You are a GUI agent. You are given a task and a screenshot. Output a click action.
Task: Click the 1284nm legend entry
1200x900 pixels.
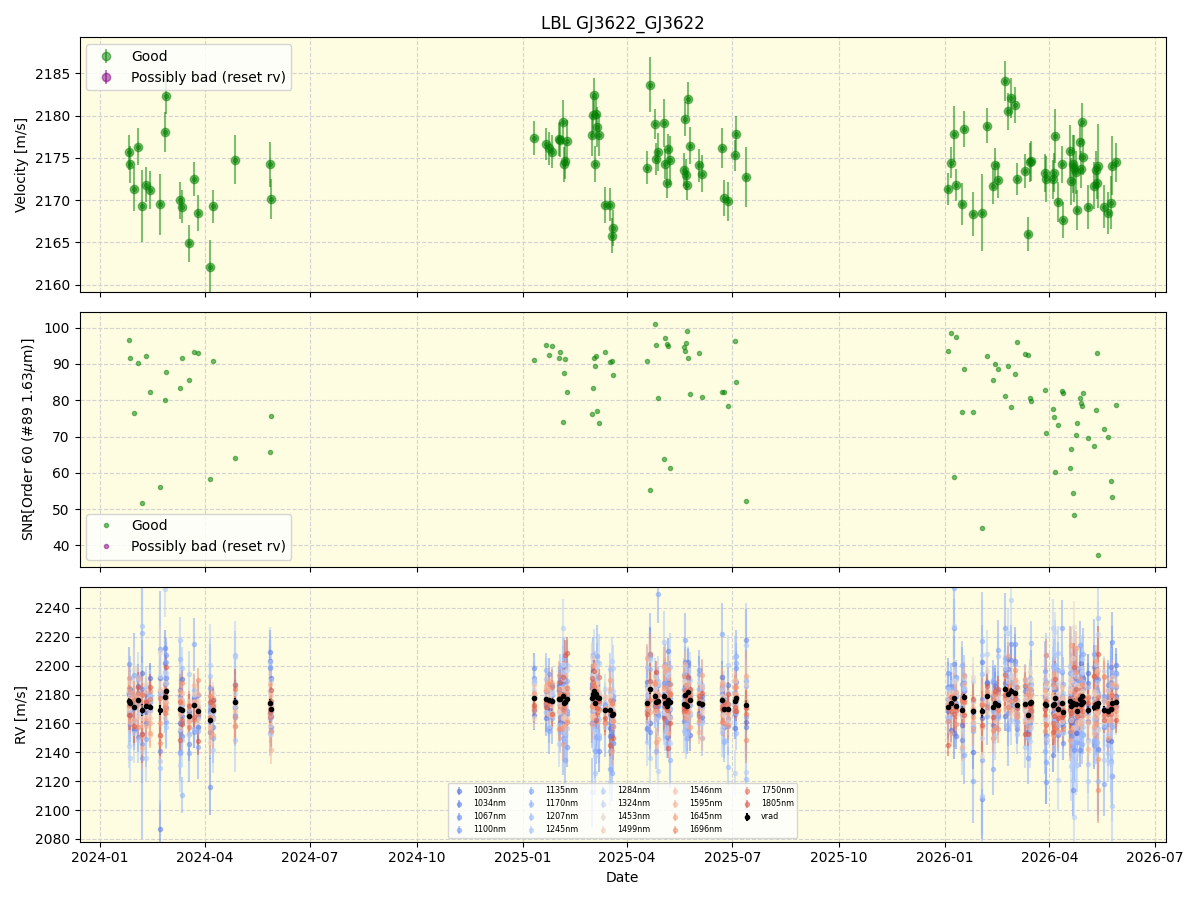[x=633, y=790]
